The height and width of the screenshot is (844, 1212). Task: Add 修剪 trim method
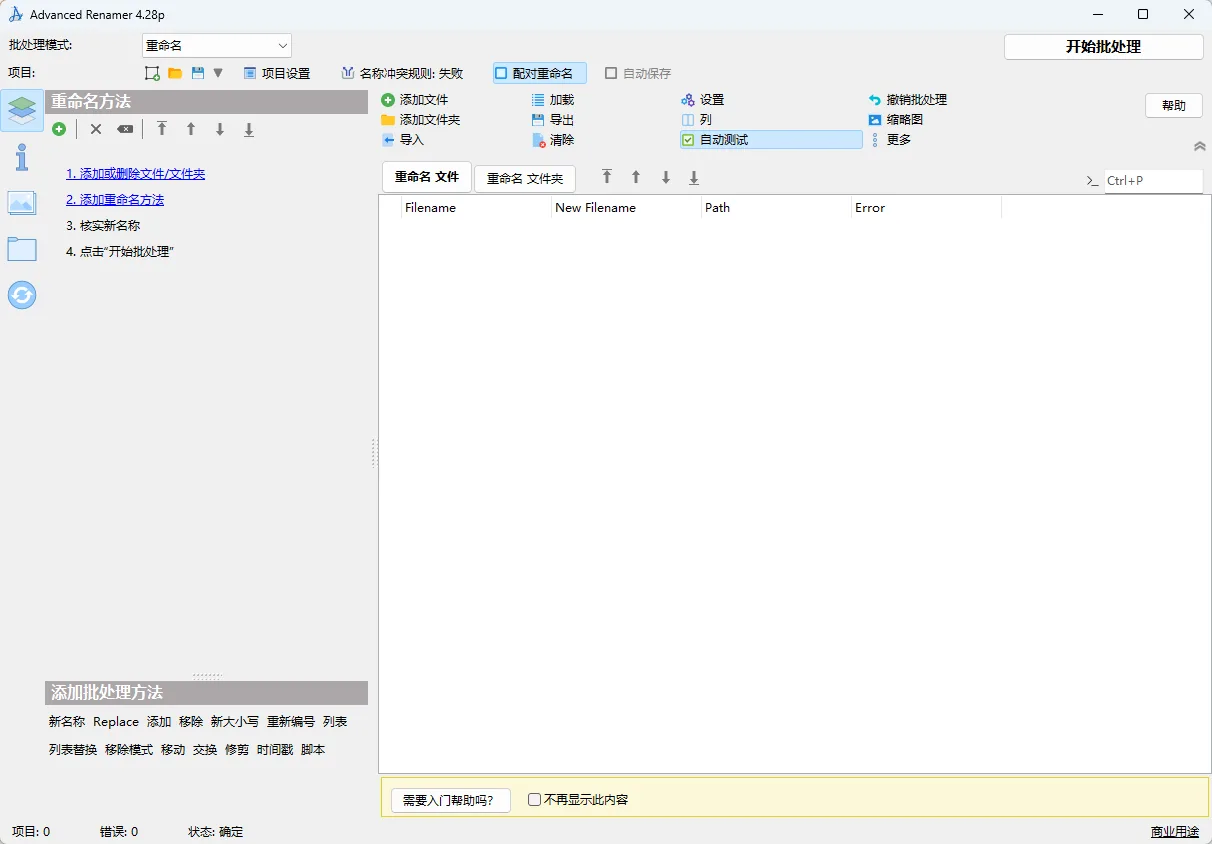(x=237, y=750)
